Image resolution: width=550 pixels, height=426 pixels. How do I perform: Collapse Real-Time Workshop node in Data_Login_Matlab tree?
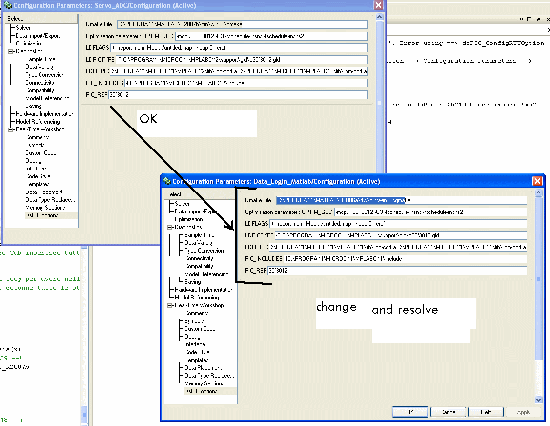click(x=170, y=305)
